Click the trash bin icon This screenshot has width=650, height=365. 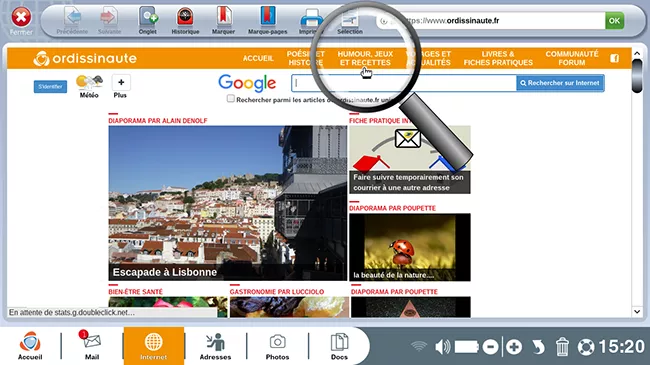[x=562, y=347]
